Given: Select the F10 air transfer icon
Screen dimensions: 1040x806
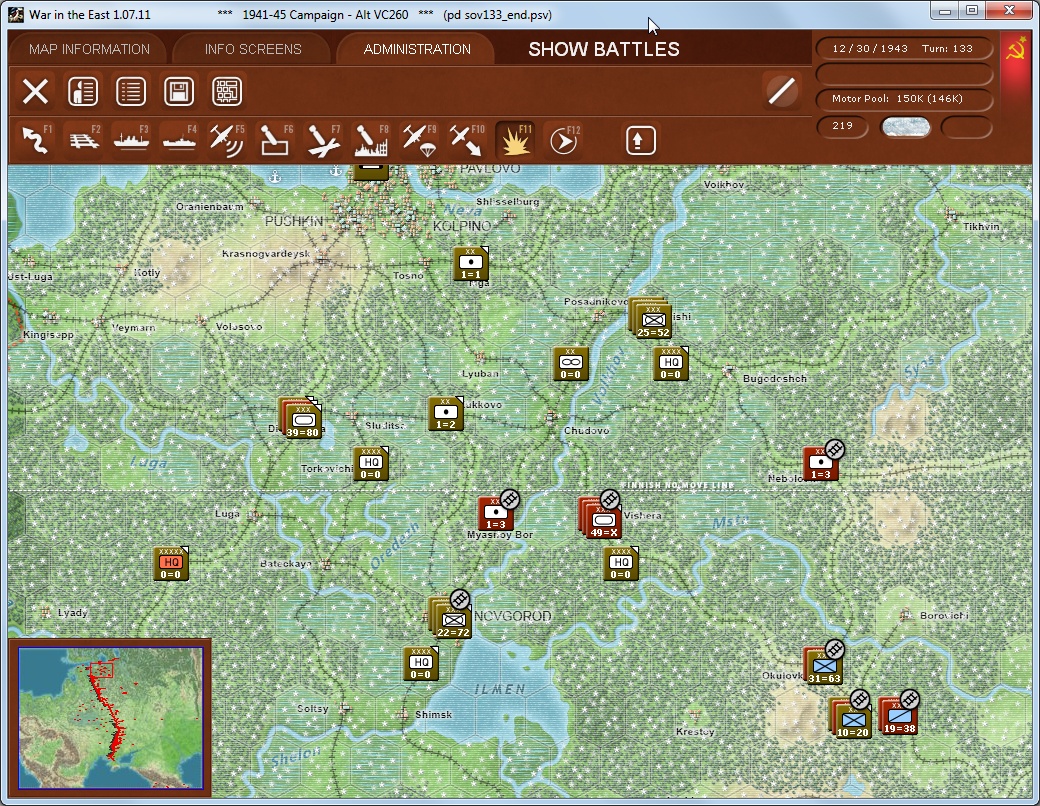Looking at the screenshot, I should click(x=466, y=140).
